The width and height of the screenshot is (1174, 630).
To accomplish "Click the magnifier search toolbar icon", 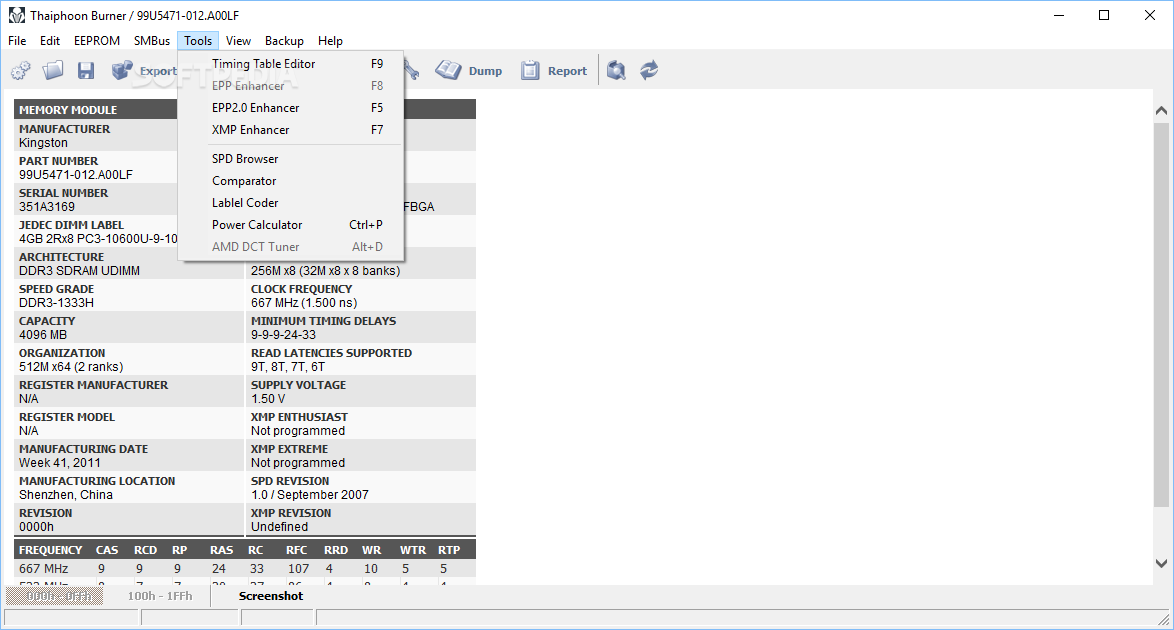I will click(x=616, y=70).
